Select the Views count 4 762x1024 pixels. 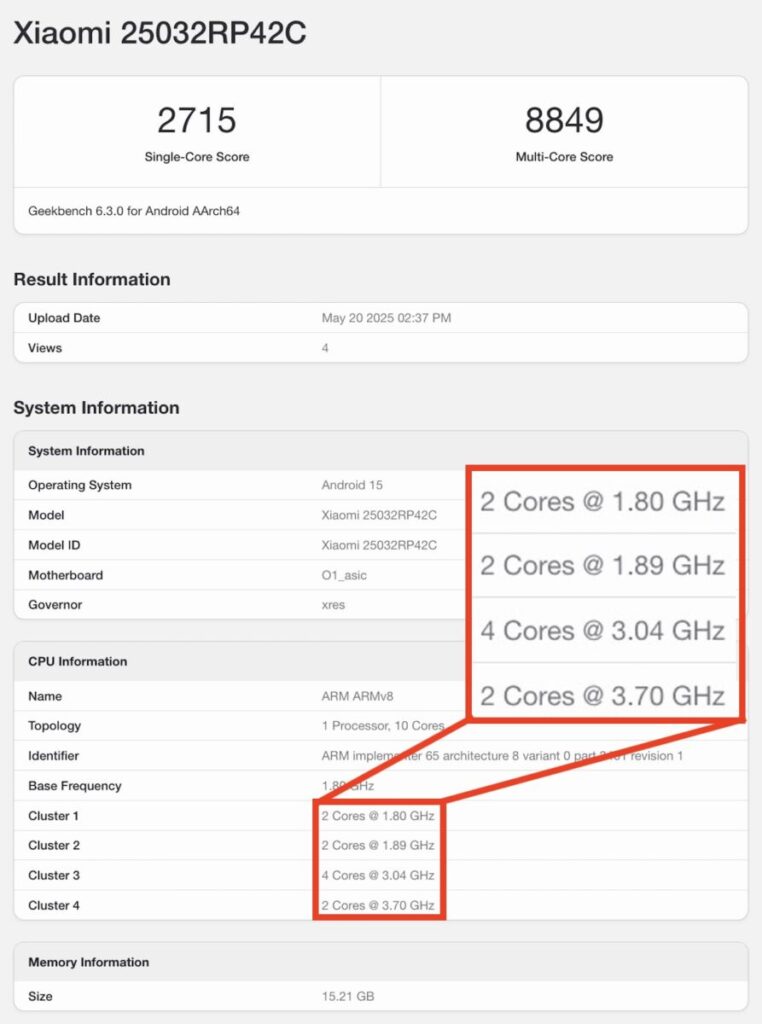[x=325, y=348]
